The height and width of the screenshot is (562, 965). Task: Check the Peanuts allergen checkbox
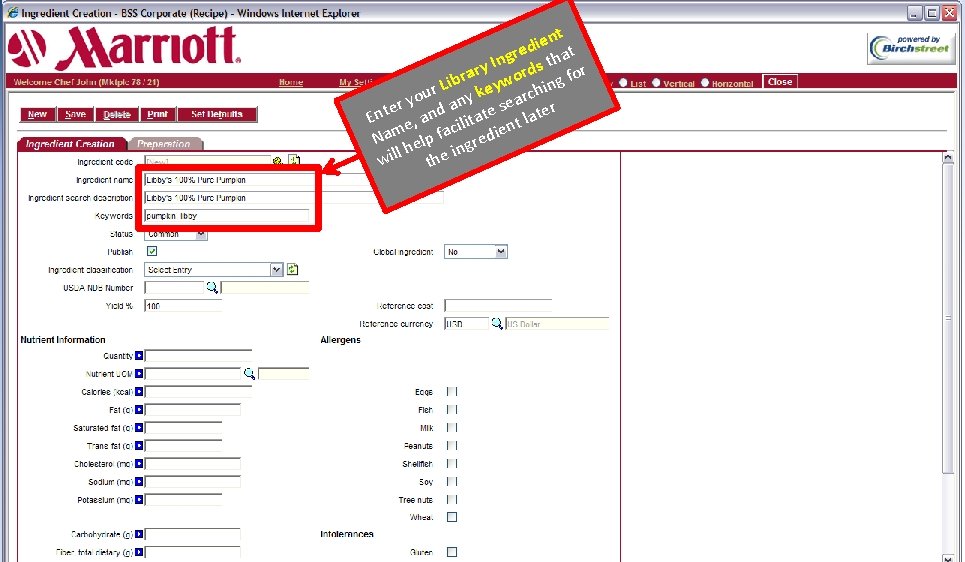[x=452, y=446]
